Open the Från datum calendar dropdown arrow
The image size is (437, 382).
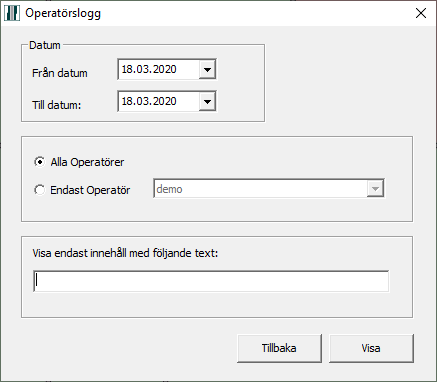[207, 70]
